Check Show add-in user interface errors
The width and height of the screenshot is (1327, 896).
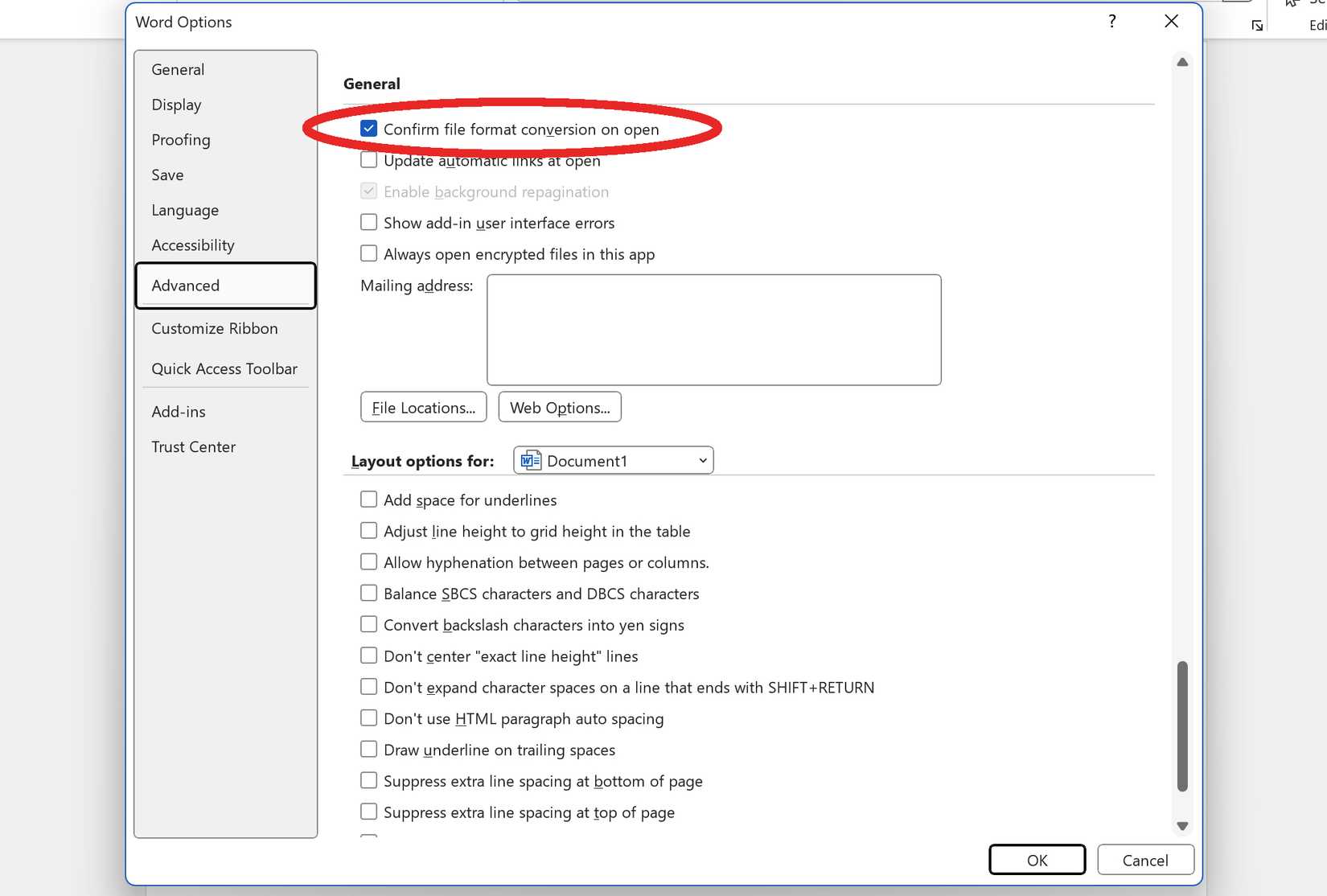coord(368,222)
